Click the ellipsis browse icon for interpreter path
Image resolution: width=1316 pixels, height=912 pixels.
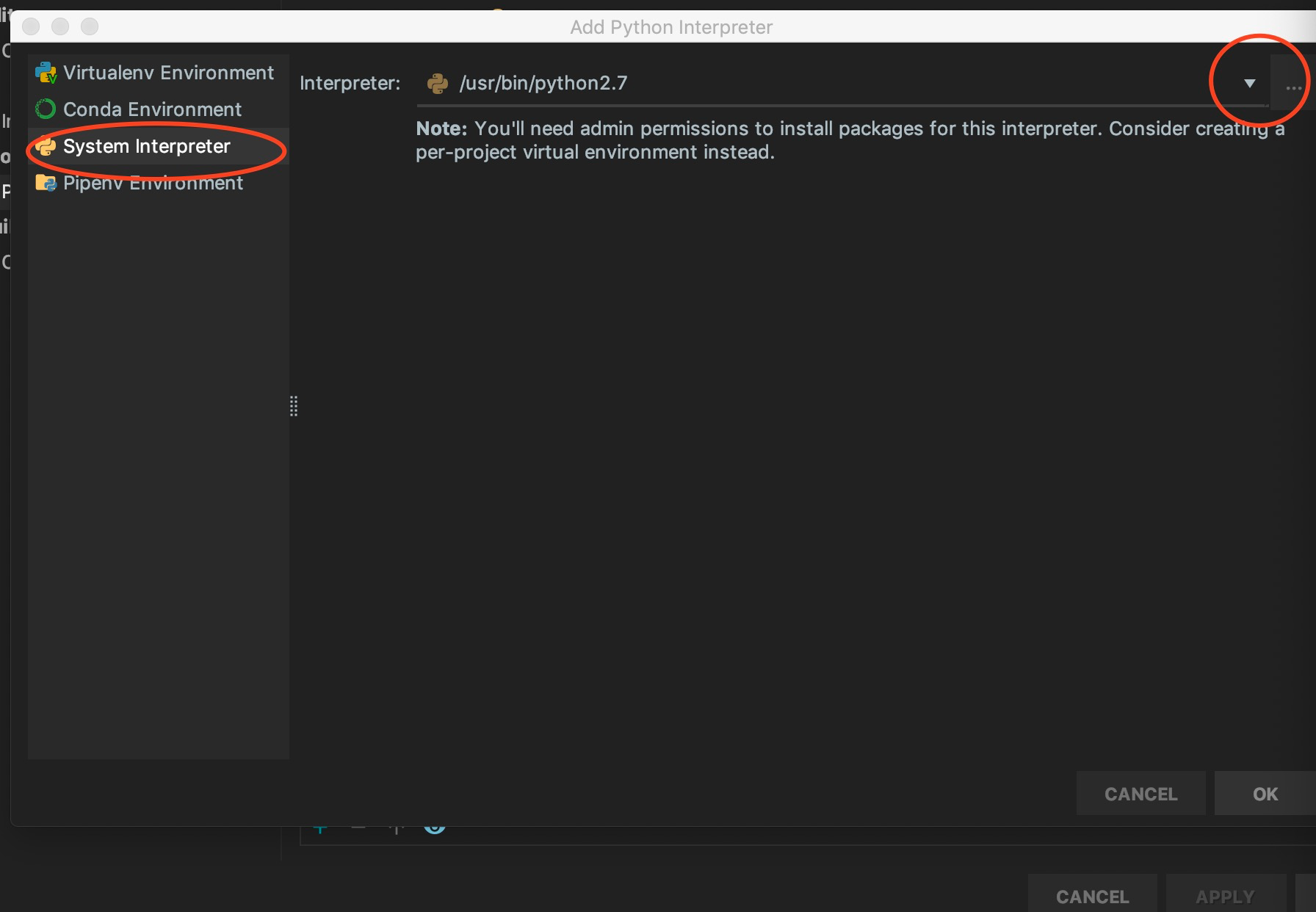click(1292, 86)
